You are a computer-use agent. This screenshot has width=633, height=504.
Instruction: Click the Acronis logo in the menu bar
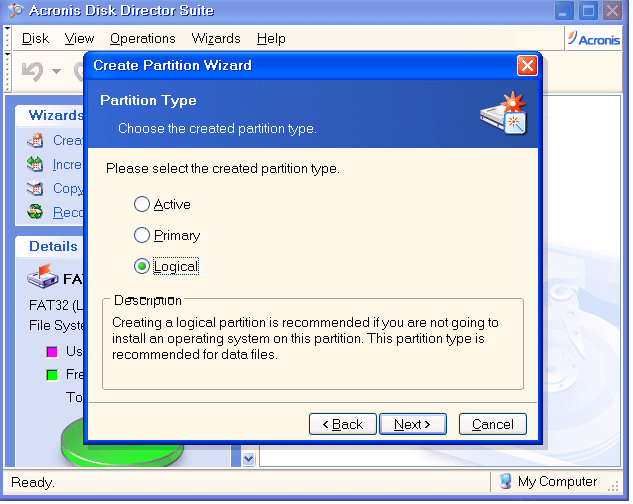pos(593,38)
